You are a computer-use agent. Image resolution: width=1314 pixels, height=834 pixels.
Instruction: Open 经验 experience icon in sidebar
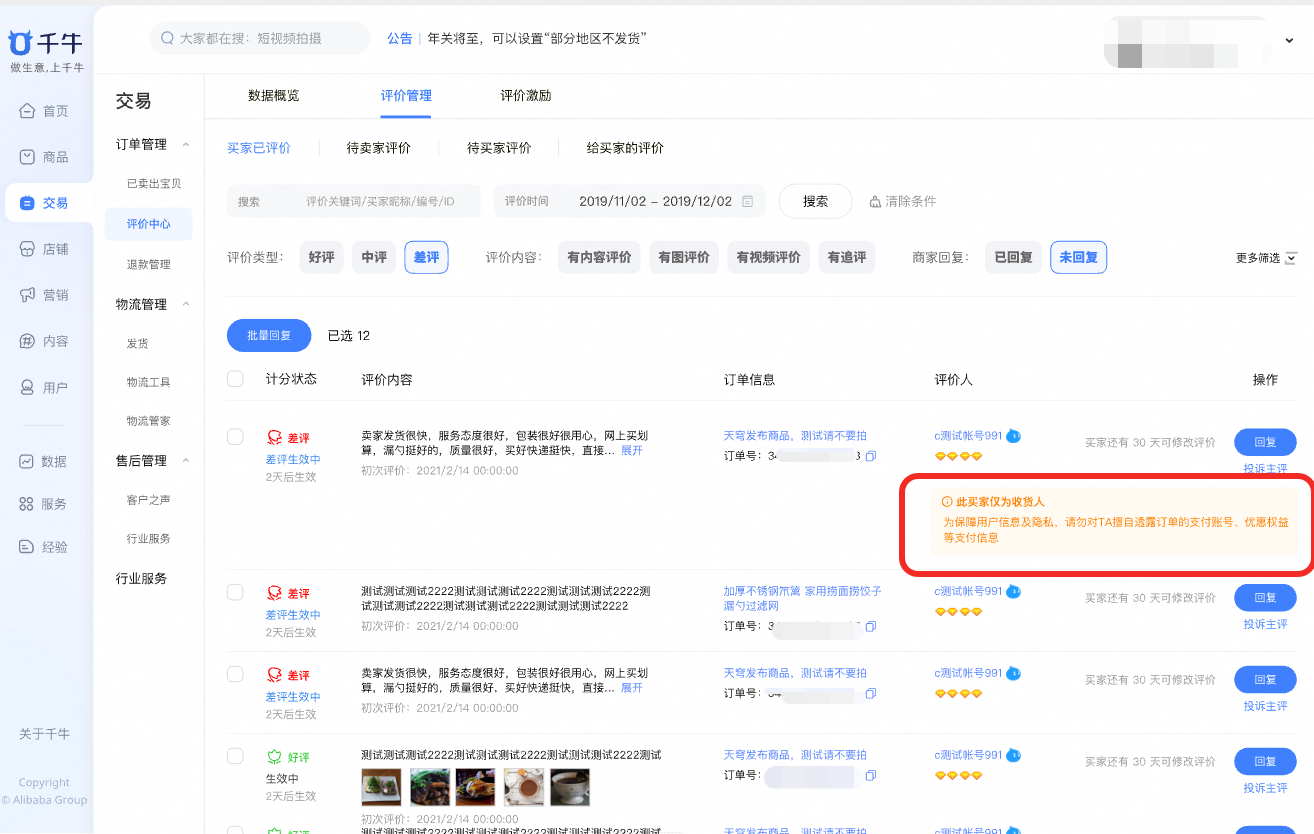[27, 547]
